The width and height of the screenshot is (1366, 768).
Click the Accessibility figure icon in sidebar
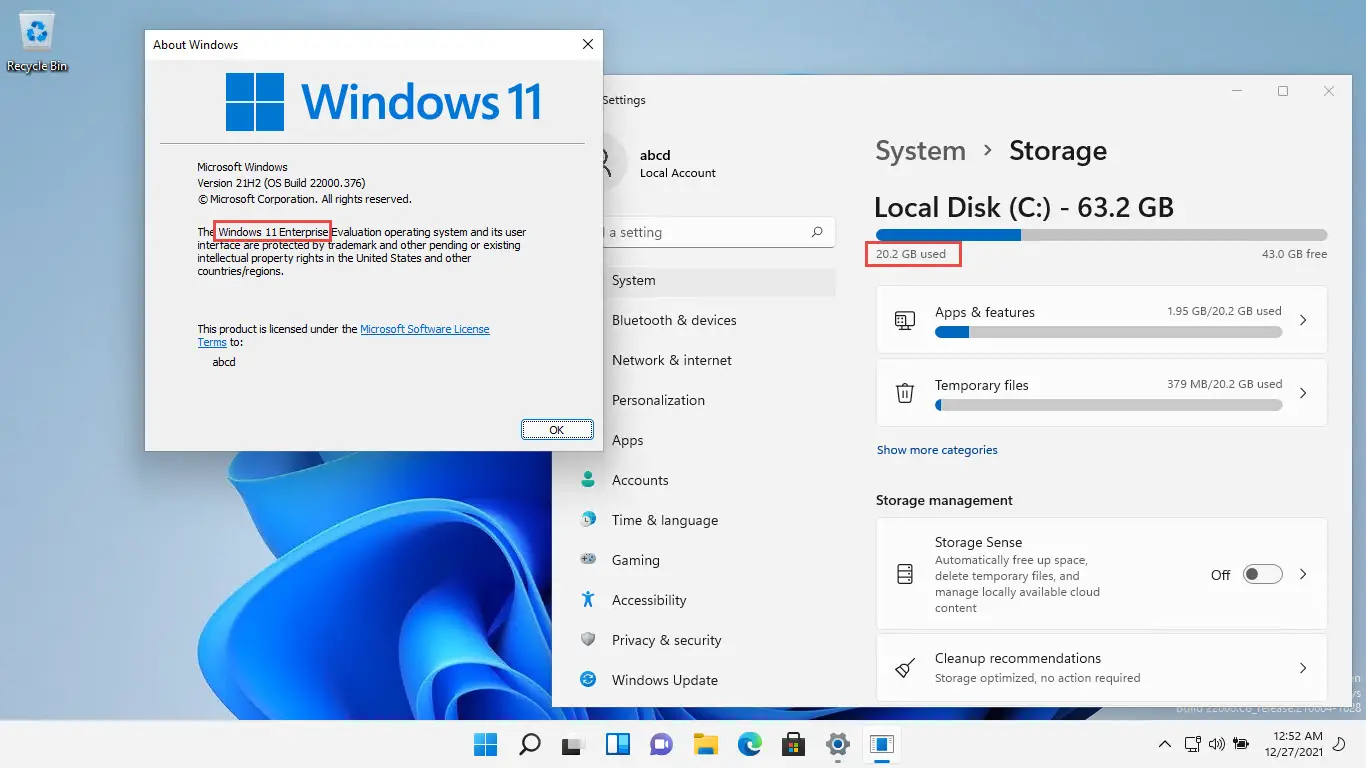click(x=588, y=600)
